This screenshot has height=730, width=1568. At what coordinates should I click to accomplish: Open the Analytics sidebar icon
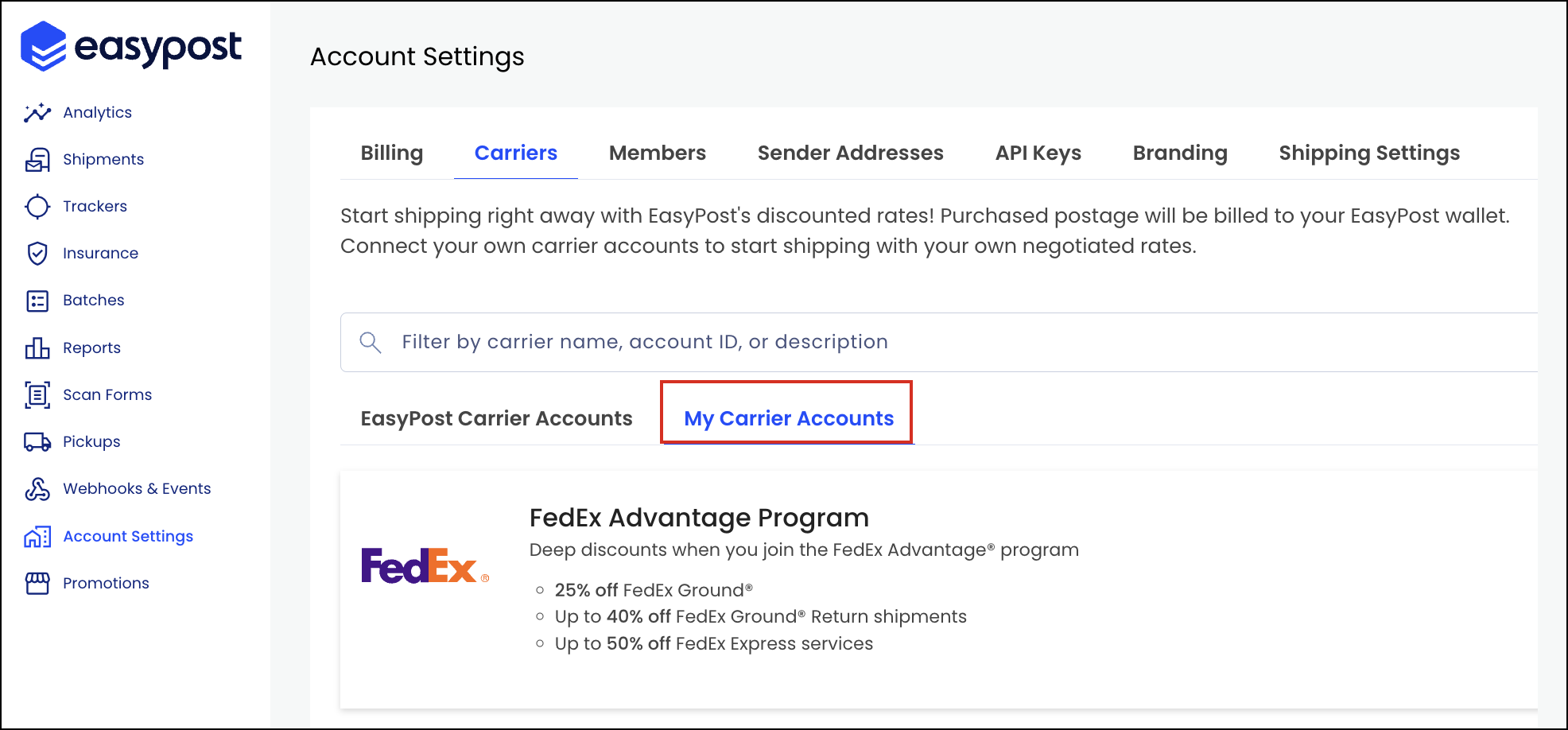37,113
